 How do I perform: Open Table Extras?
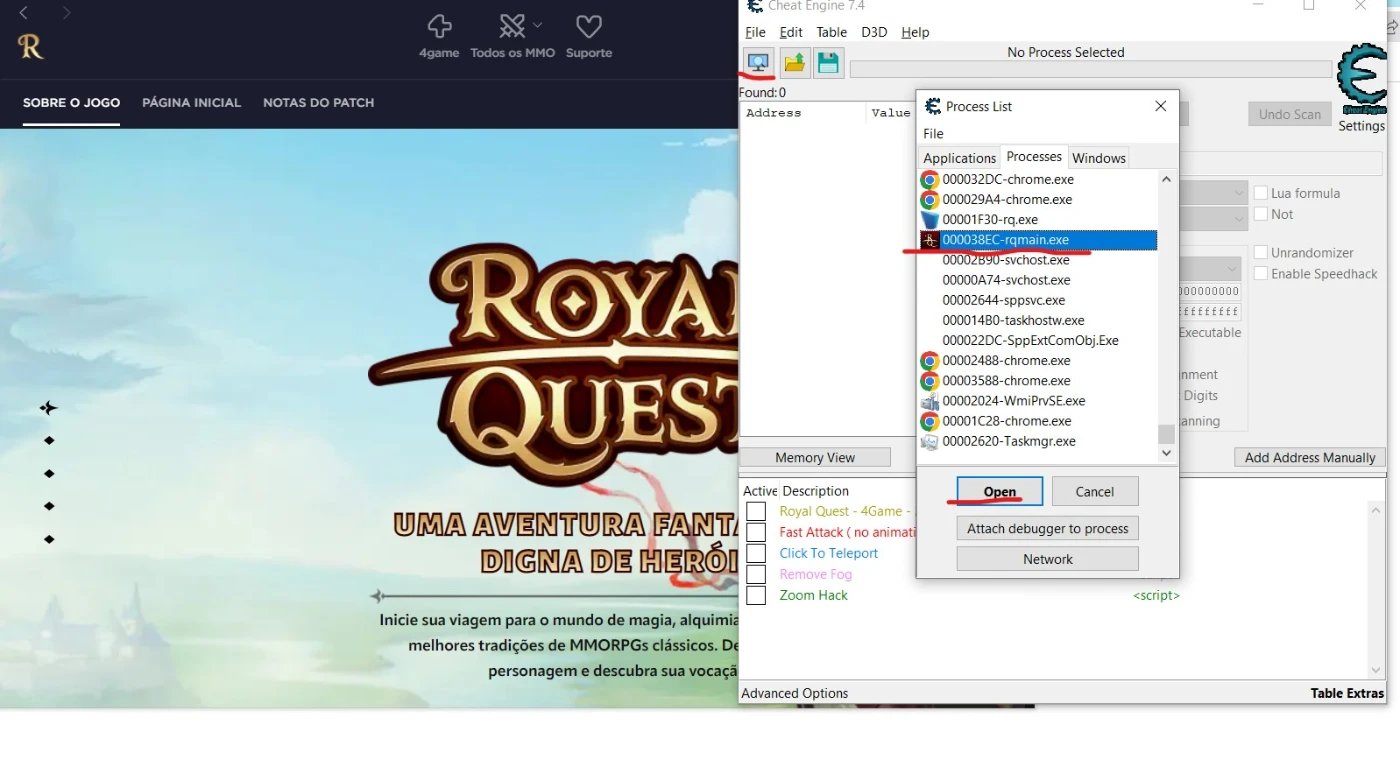coord(1347,693)
